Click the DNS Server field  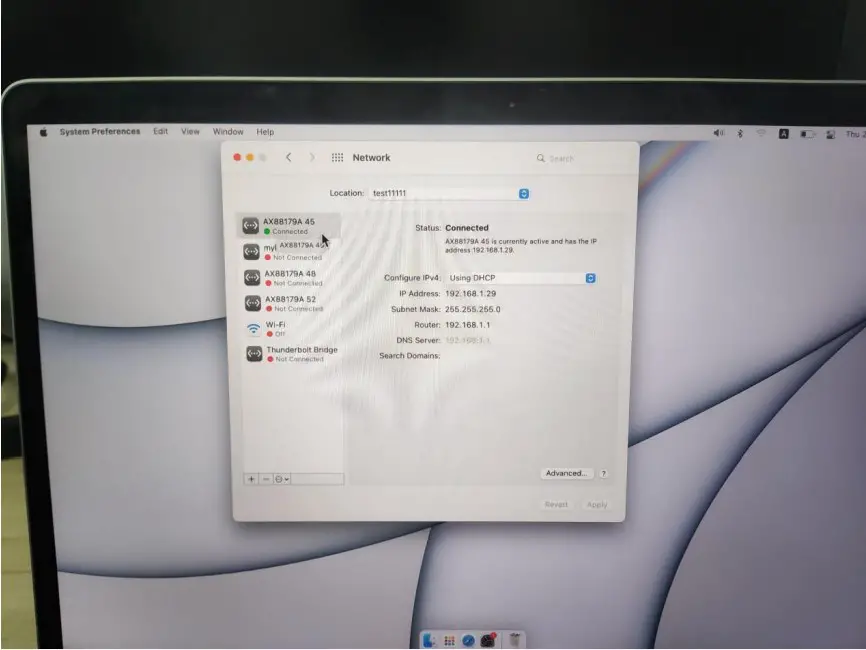click(x=468, y=340)
